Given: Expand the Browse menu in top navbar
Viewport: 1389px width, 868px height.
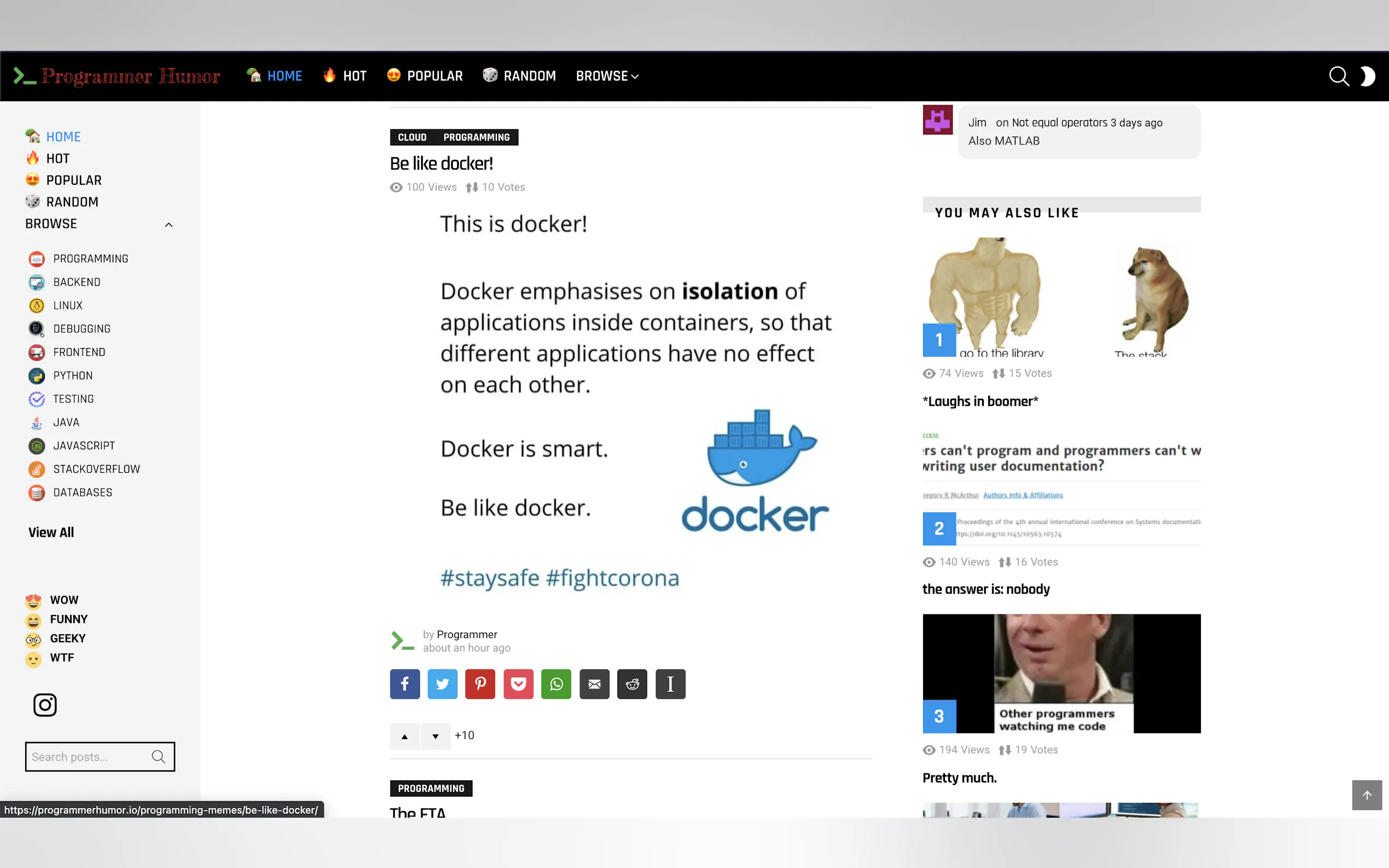Looking at the screenshot, I should 607,77.
